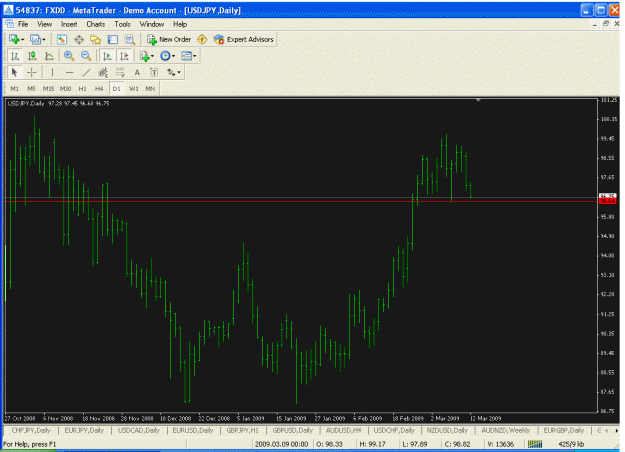Open the Data Window crosshair-target icon
The width and height of the screenshot is (625, 452).
(79, 39)
